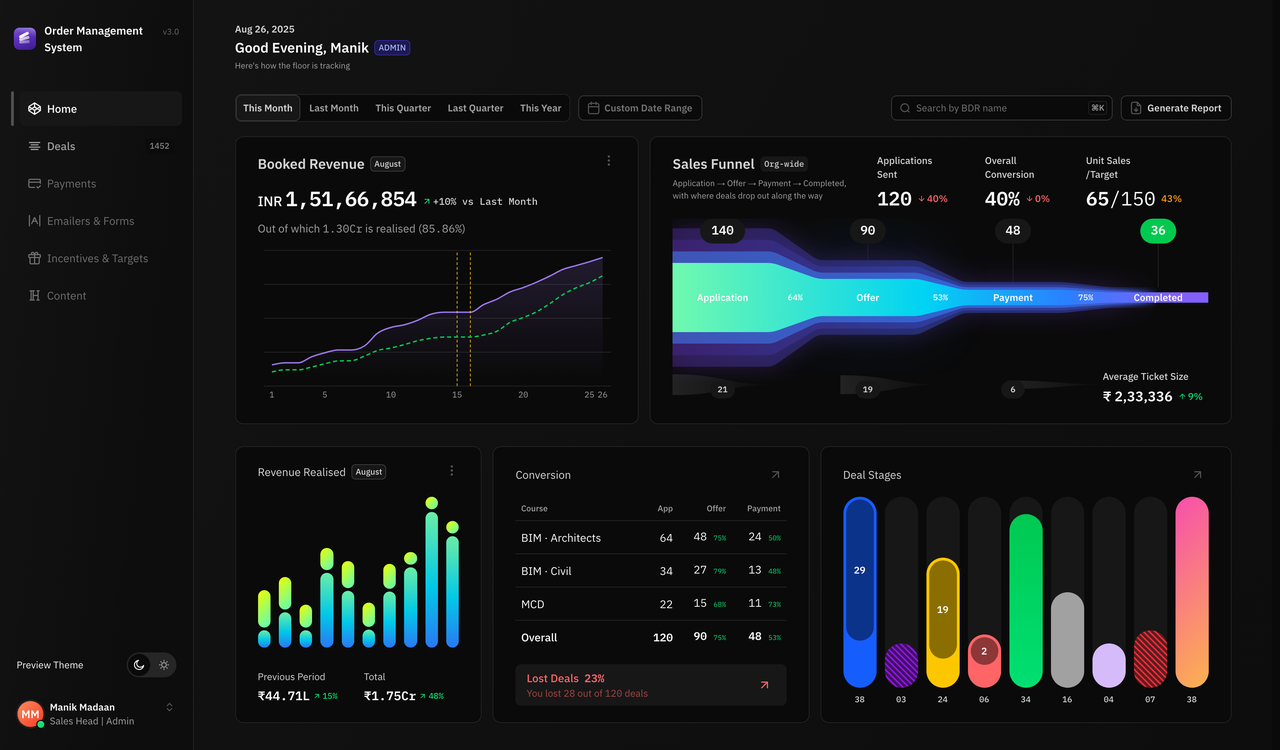Switch preview theme to light sun option
Image resolution: width=1280 pixels, height=750 pixels.
click(x=165, y=665)
